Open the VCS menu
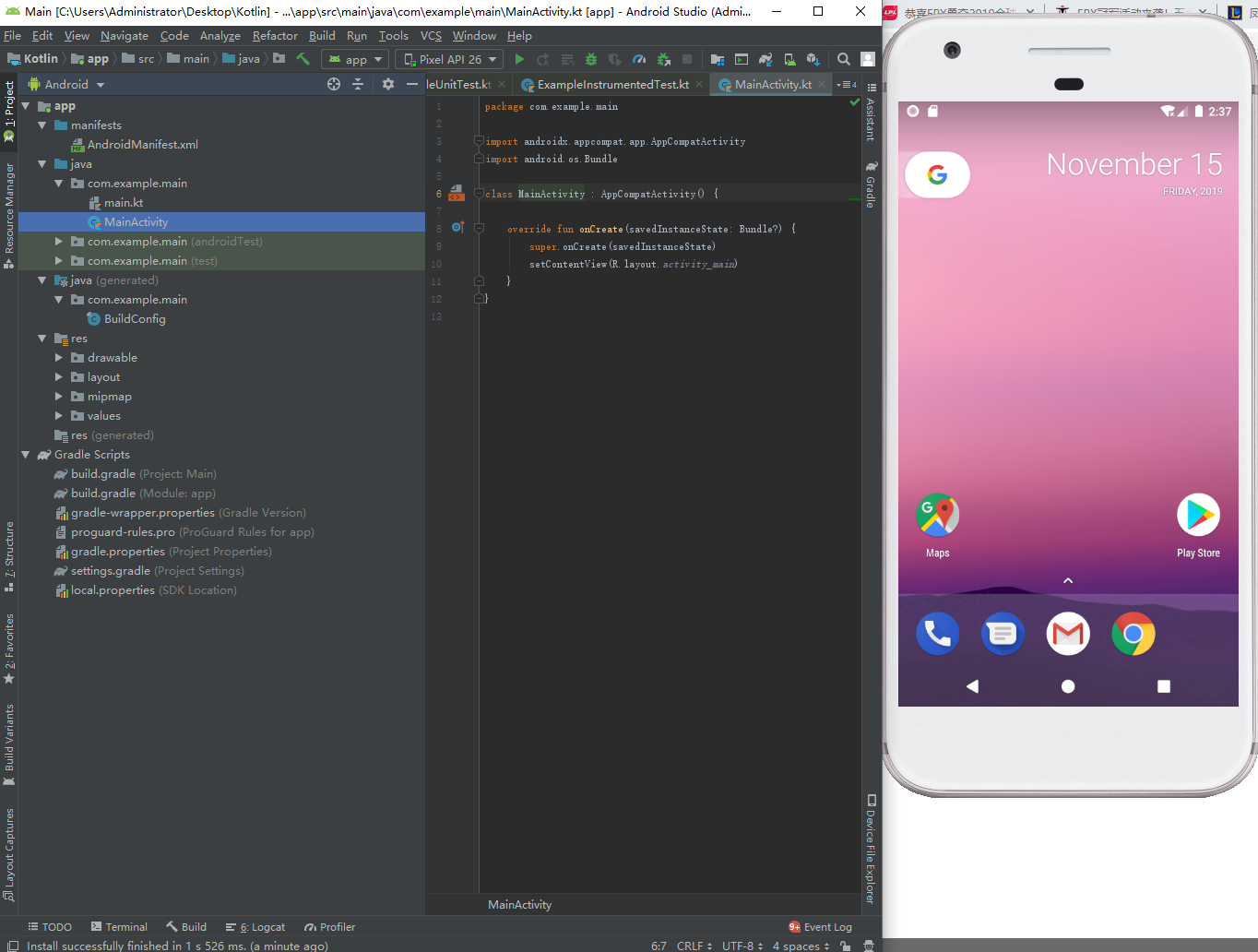The height and width of the screenshot is (952, 1258). pos(431,35)
